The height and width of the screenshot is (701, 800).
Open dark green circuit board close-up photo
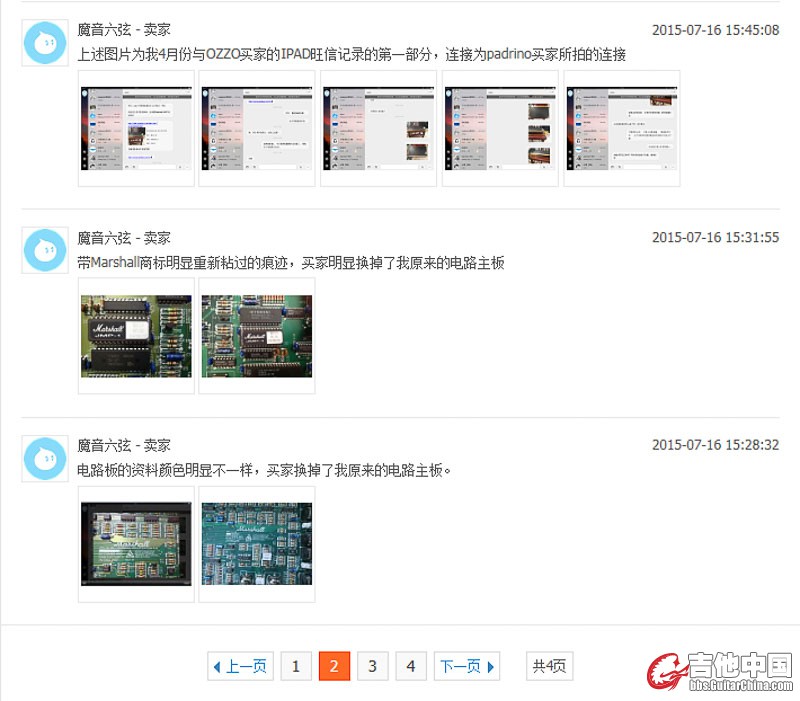point(257,544)
